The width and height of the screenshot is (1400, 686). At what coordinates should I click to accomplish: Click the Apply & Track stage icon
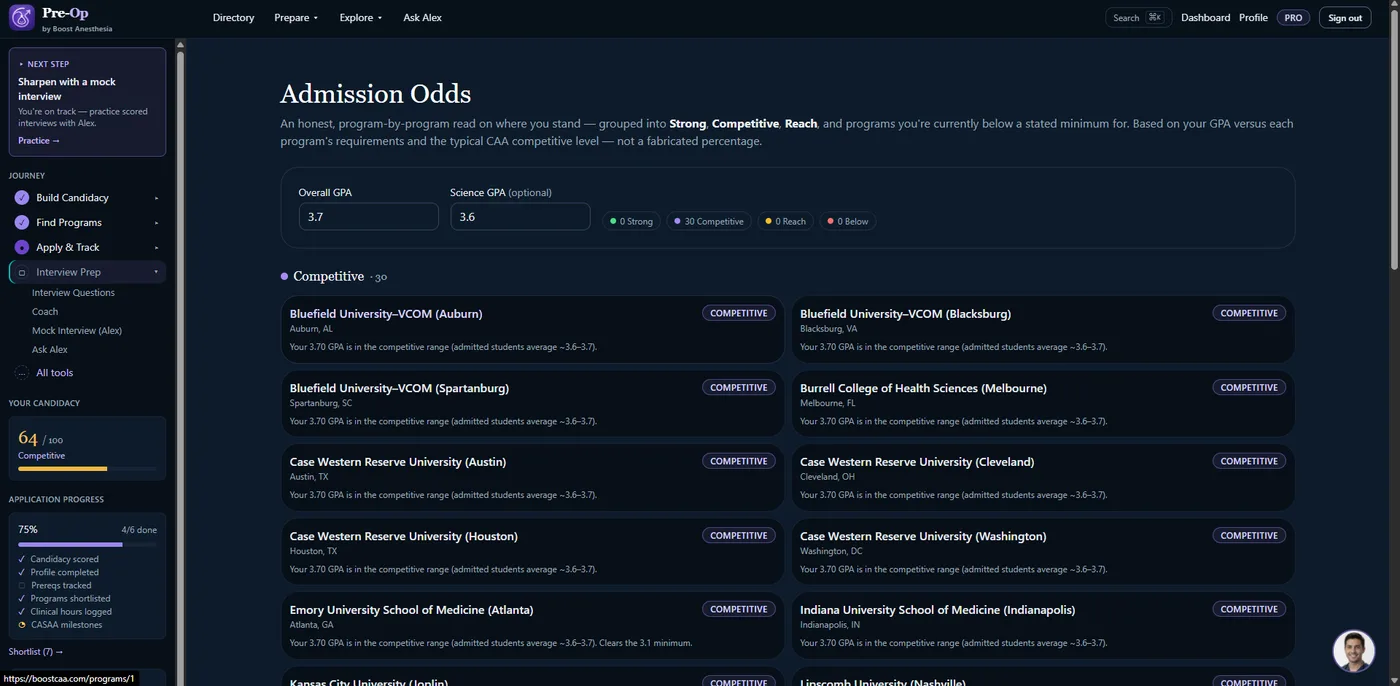pyautogui.click(x=22, y=247)
